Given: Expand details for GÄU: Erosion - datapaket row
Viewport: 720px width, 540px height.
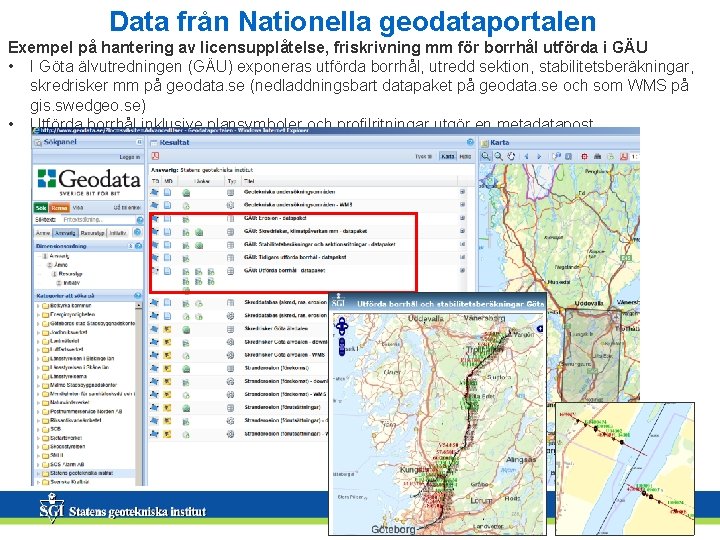Looking at the screenshot, I should click(462, 218).
